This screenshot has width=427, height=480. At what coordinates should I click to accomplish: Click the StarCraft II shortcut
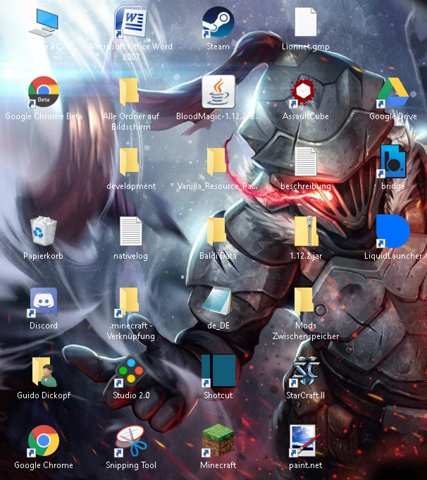pyautogui.click(x=305, y=371)
